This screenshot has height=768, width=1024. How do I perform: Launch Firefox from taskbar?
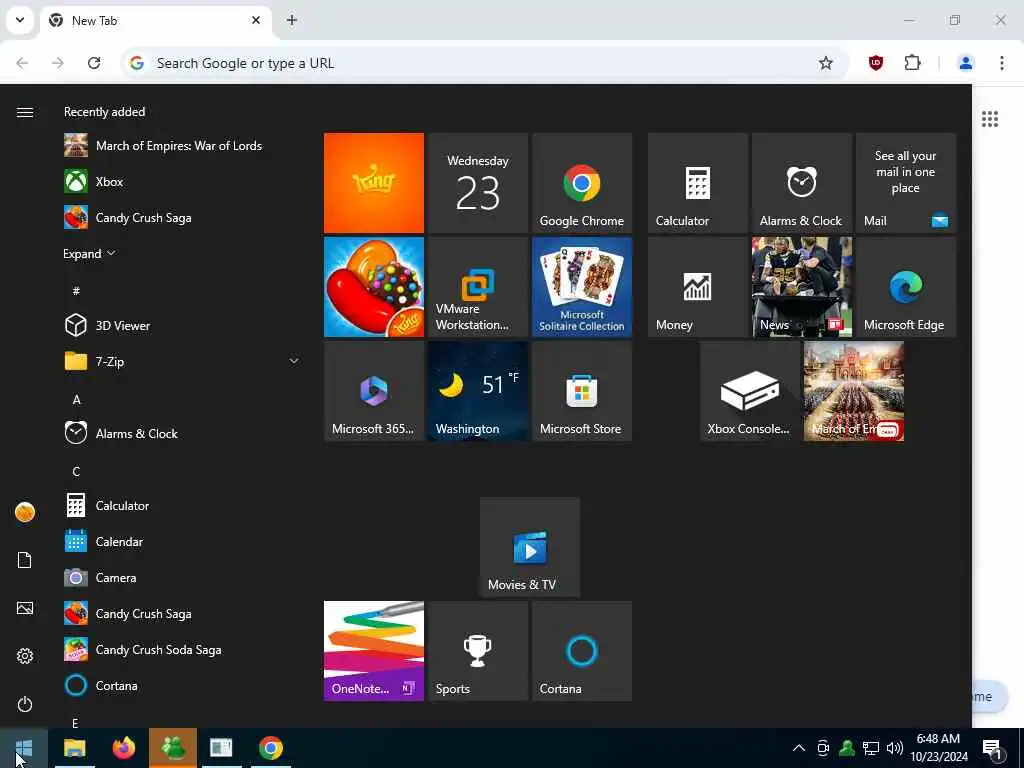click(123, 748)
